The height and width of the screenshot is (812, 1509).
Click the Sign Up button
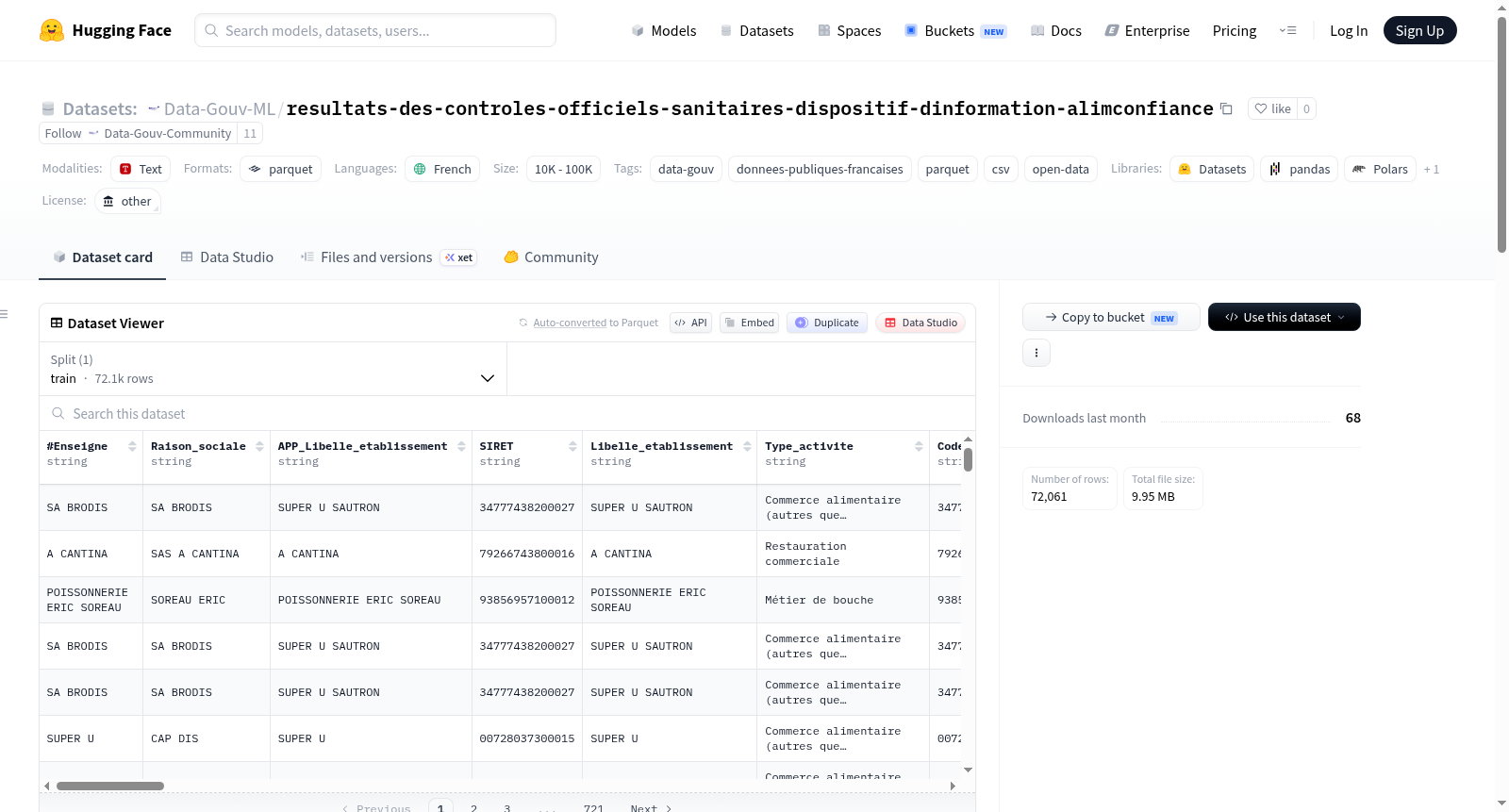pyautogui.click(x=1419, y=30)
